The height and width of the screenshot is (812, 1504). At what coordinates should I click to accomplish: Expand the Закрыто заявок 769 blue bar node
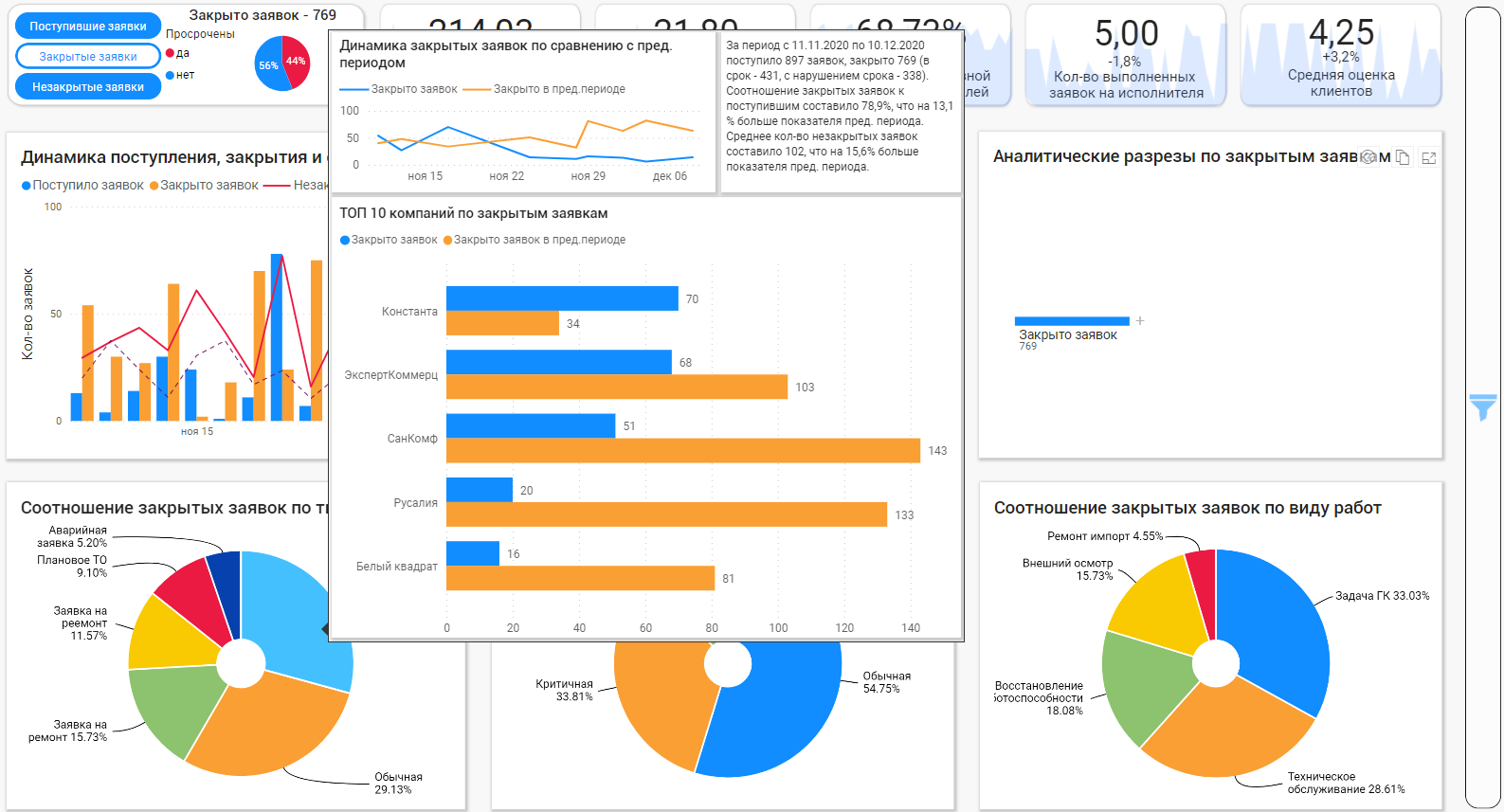click(1072, 321)
